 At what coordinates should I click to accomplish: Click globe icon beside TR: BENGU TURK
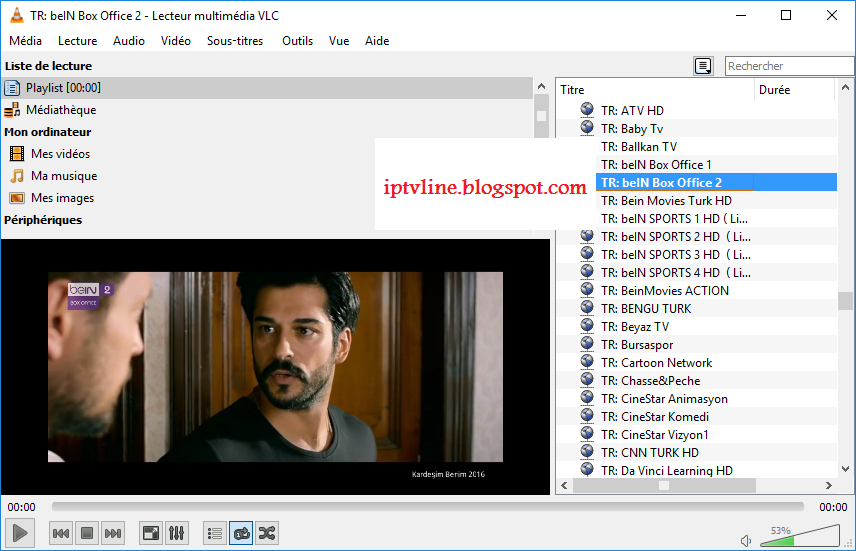click(587, 307)
